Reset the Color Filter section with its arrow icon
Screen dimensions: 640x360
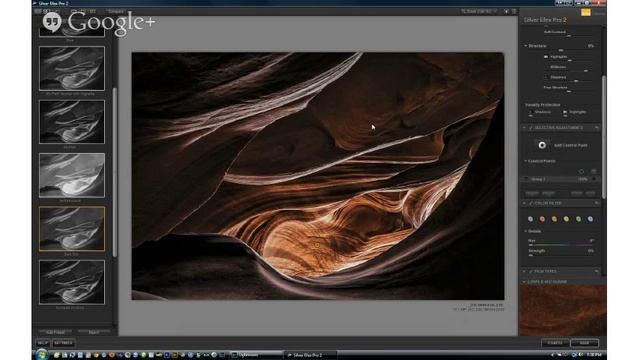pos(596,203)
